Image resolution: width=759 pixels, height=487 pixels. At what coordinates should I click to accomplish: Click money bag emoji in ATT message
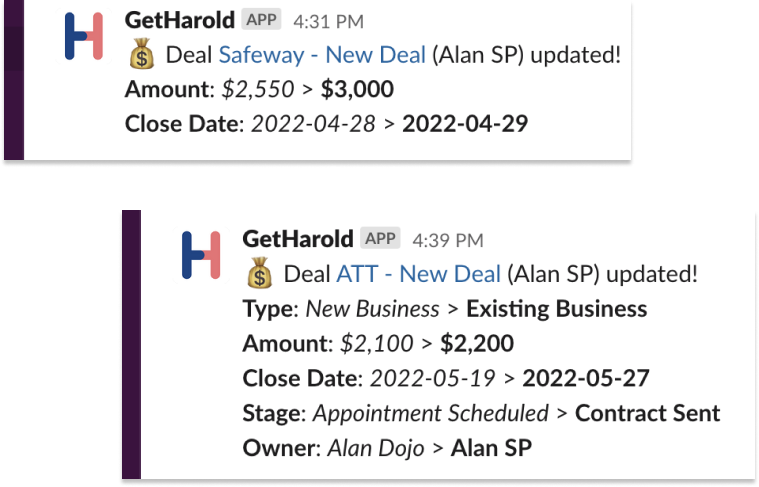[x=259, y=274]
